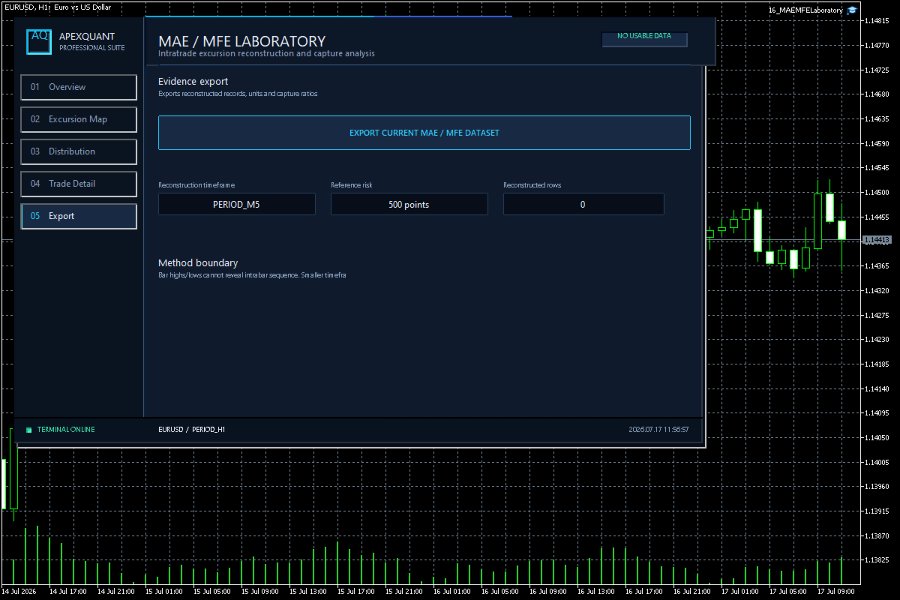This screenshot has width=900, height=600.
Task: Click the APEXQUANT Professional Suite brand text
Action: point(92,41)
